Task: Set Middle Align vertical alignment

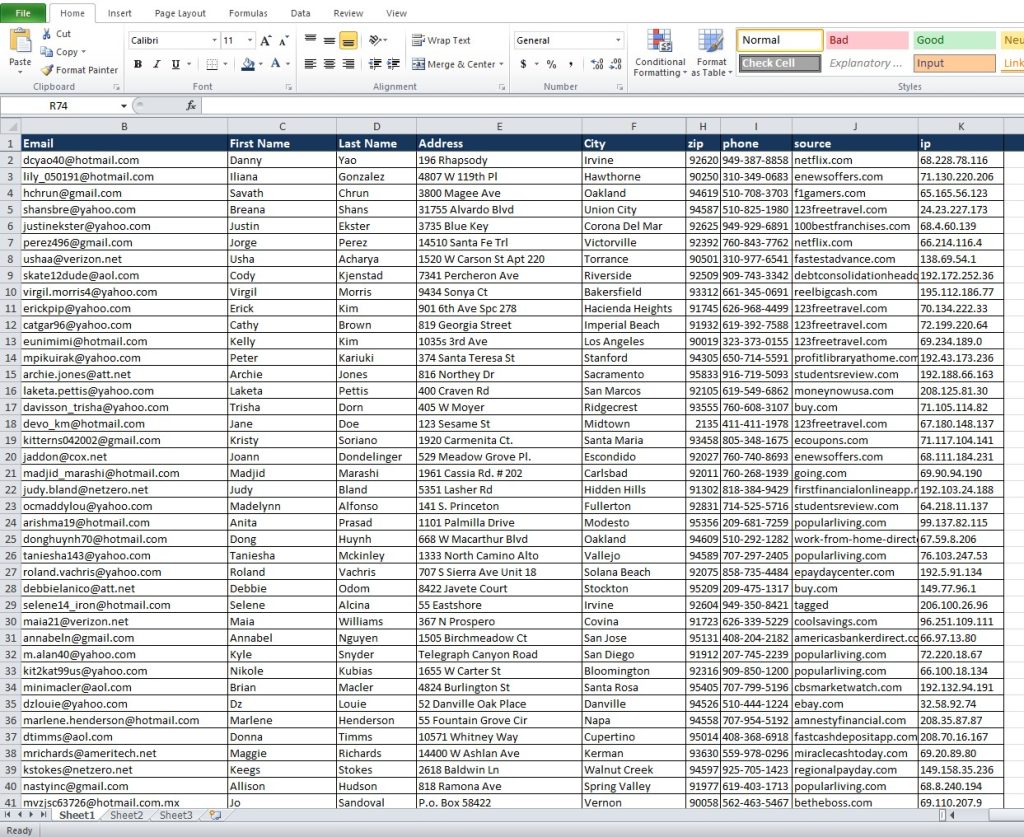Action: [330, 40]
